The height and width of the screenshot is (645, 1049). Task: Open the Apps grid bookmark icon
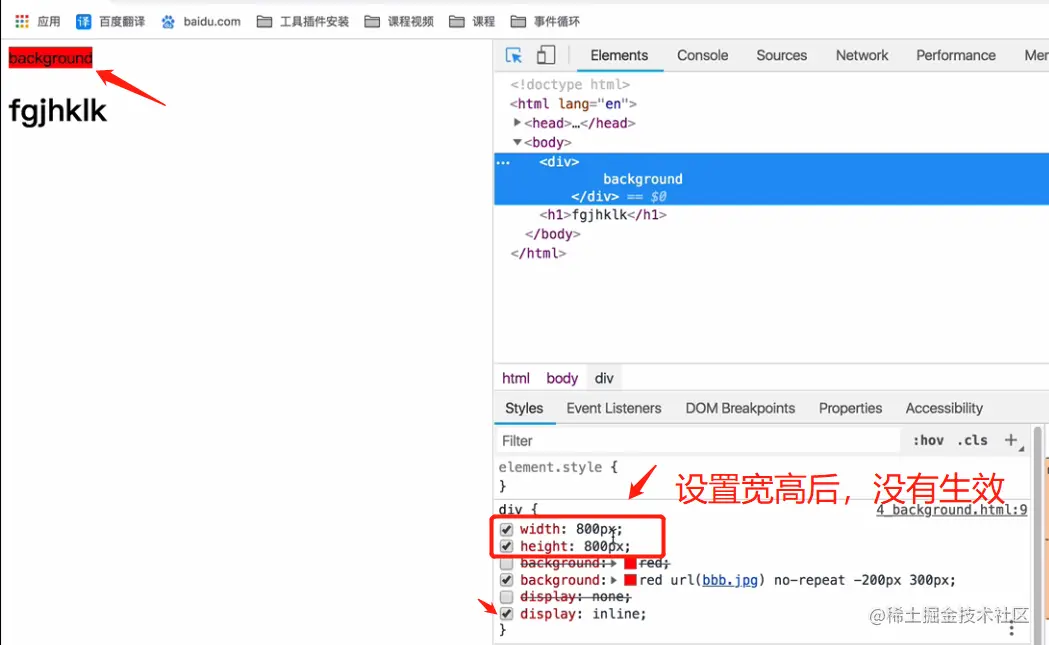[21, 21]
